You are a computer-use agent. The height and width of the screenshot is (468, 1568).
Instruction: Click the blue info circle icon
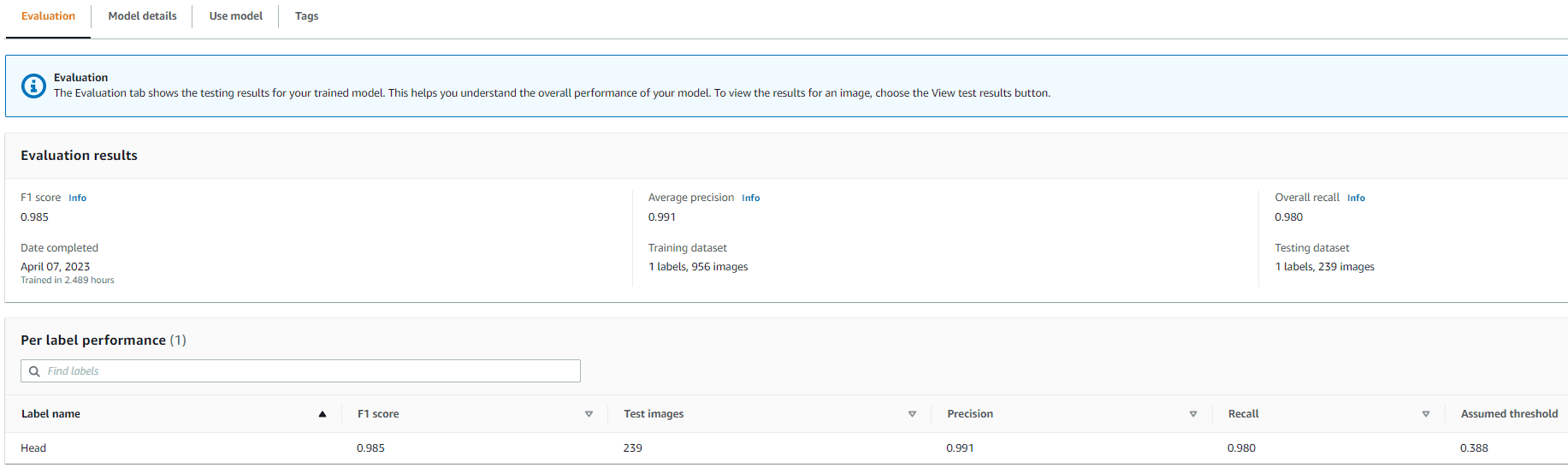pos(33,86)
